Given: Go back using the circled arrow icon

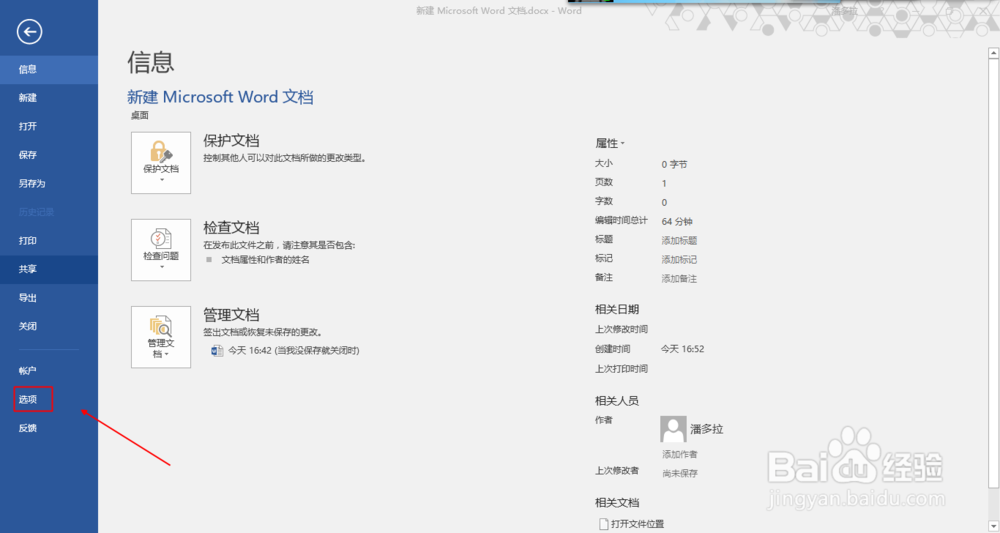Looking at the screenshot, I should [x=29, y=32].
